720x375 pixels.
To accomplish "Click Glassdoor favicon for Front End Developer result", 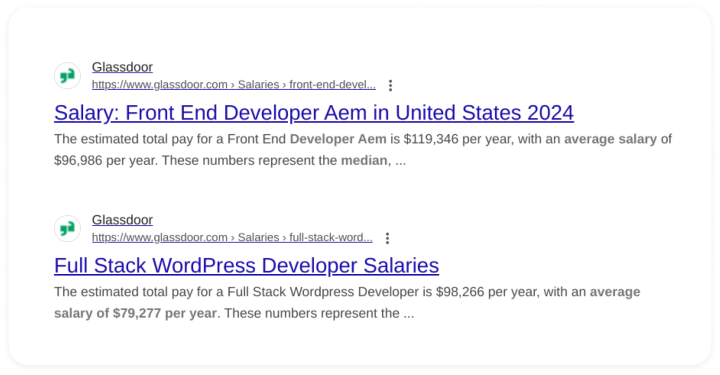I will point(68,76).
